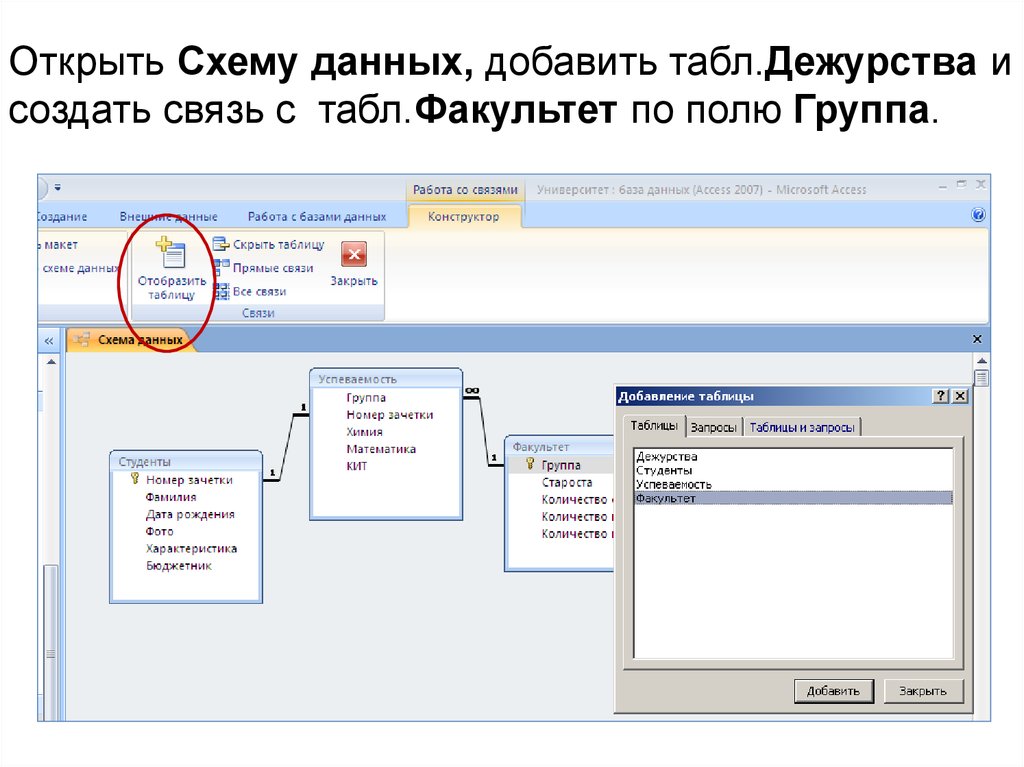Click the Группа key field in Факультет
Screen dimensions: 1024x767
(x=561, y=465)
